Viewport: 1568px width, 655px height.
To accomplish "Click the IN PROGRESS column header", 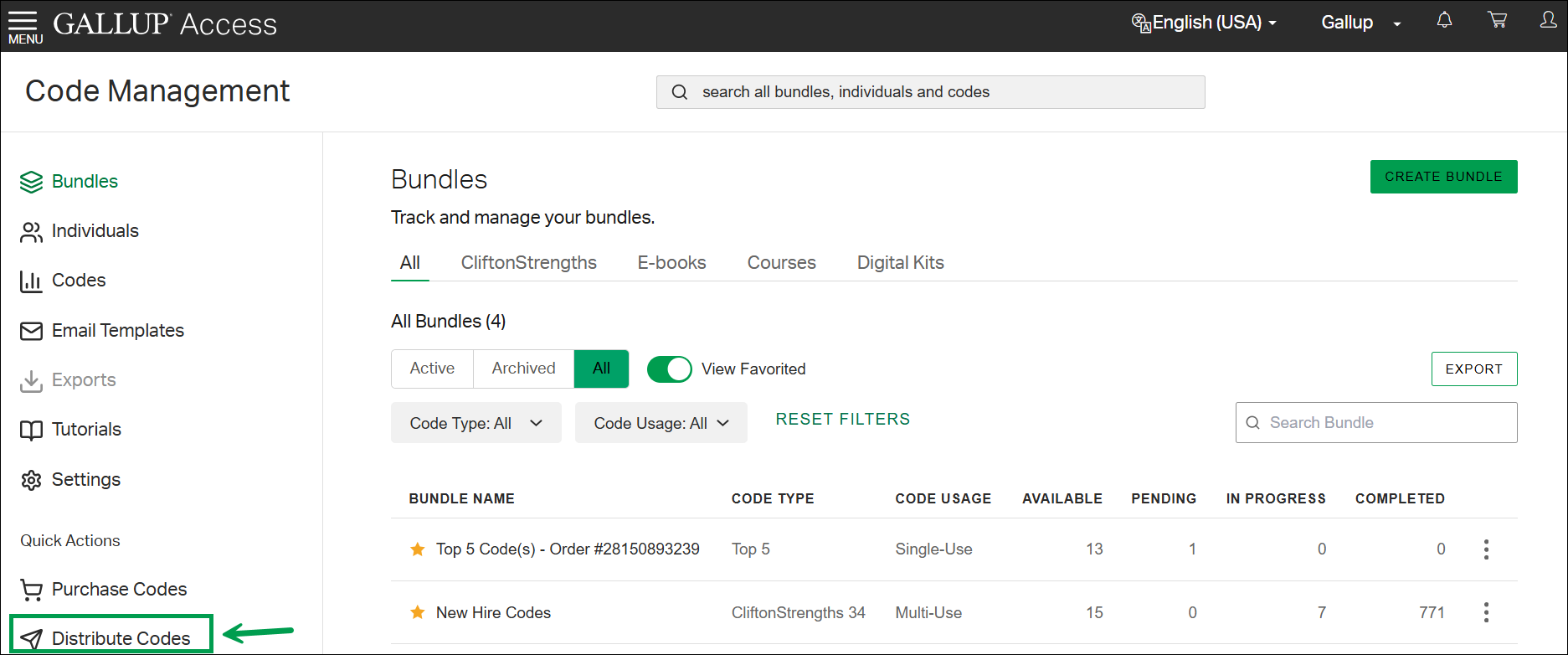I will tap(1276, 499).
